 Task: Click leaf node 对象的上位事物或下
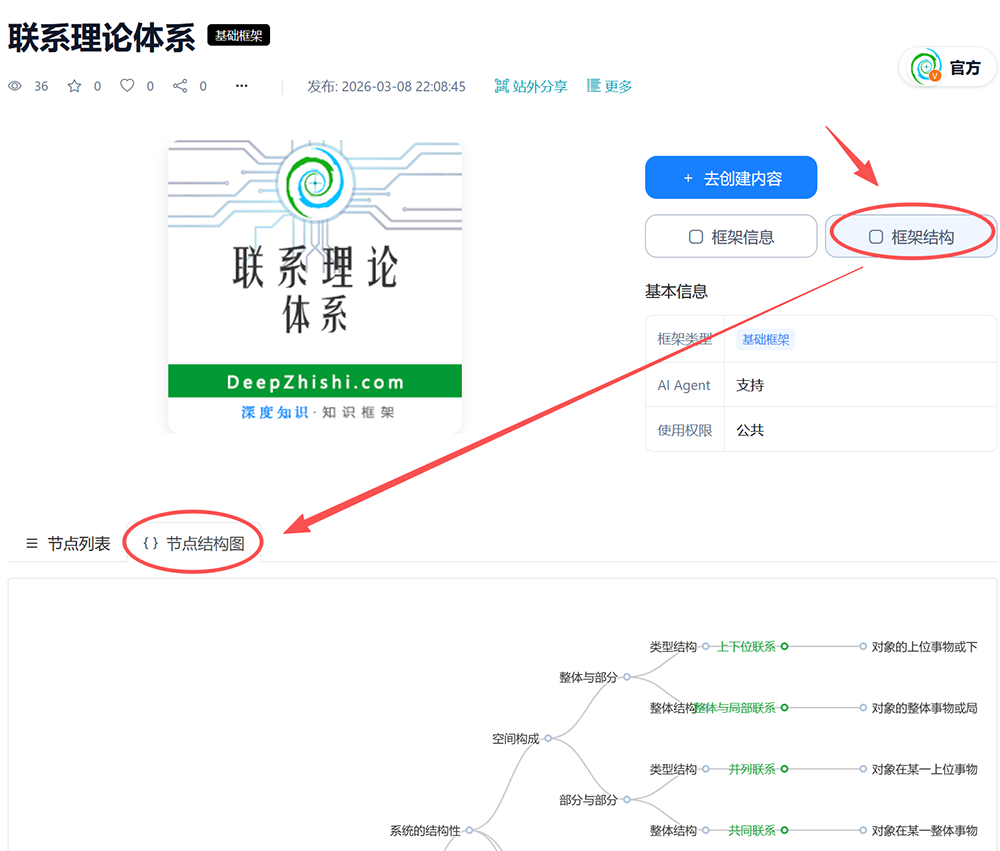[x=924, y=647]
